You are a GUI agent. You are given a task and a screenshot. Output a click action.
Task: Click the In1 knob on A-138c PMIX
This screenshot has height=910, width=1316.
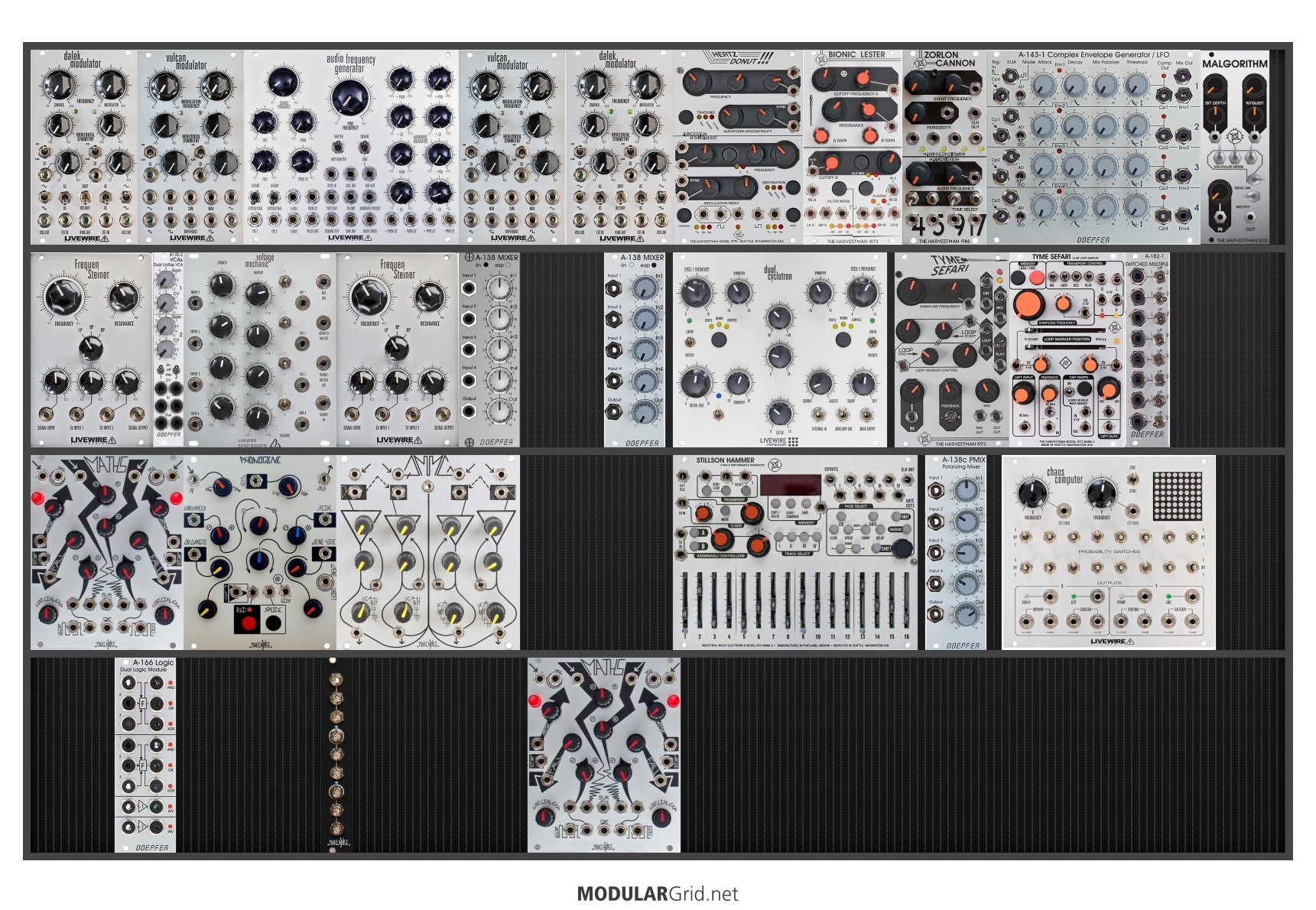tap(966, 489)
